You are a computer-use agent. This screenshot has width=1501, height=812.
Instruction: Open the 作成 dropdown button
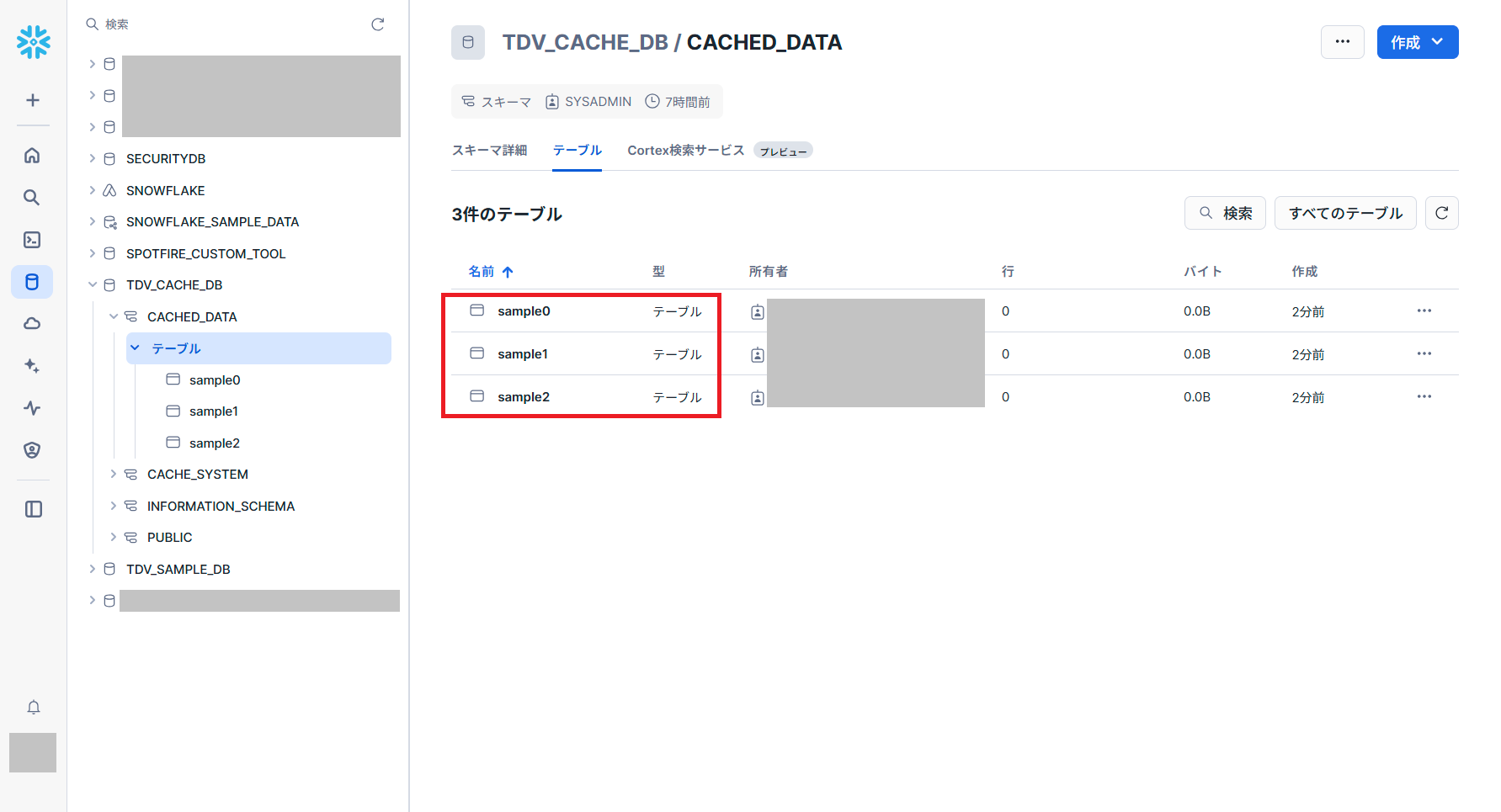click(x=1418, y=42)
